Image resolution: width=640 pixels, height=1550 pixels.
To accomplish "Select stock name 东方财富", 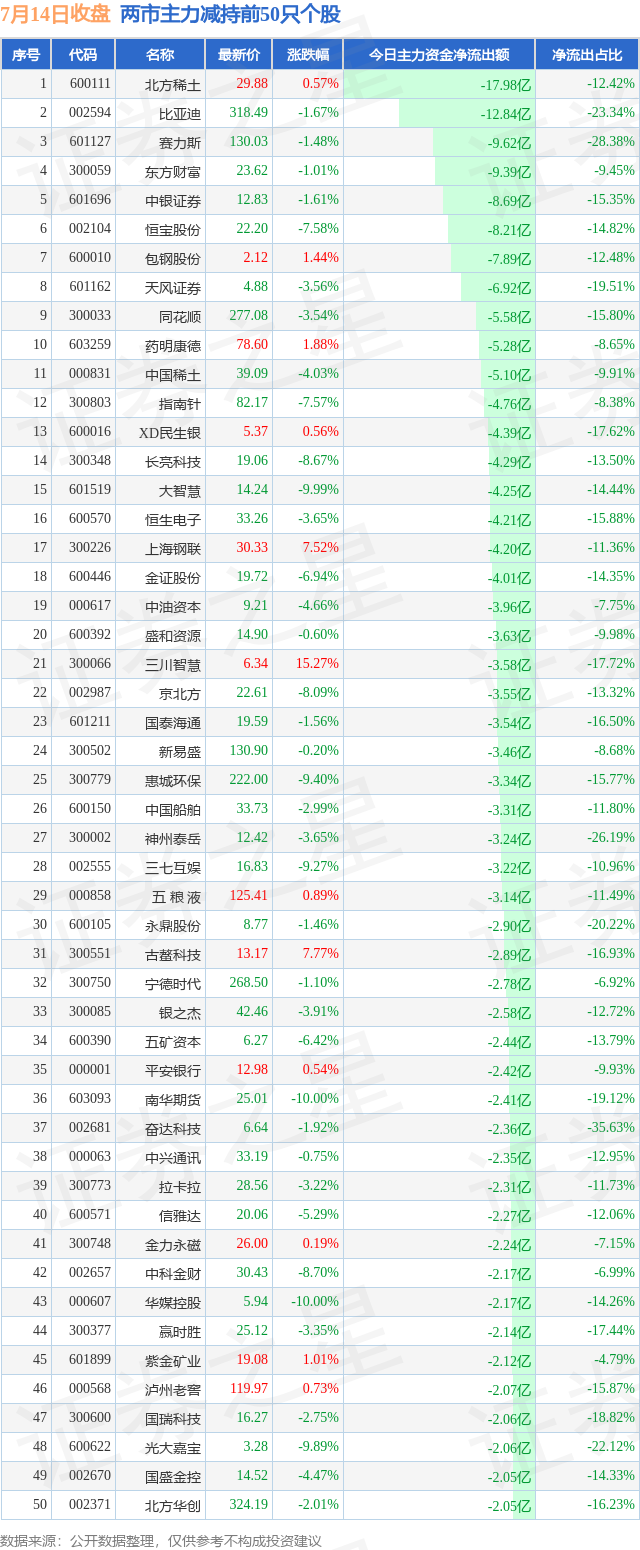I will pyautogui.click(x=173, y=171).
